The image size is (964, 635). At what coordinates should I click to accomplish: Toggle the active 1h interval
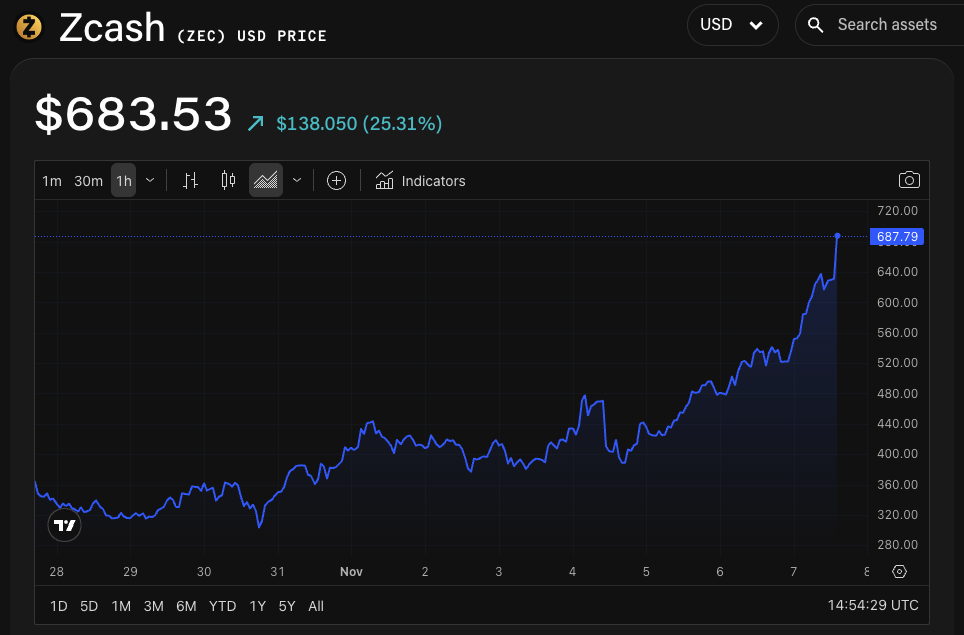122,181
